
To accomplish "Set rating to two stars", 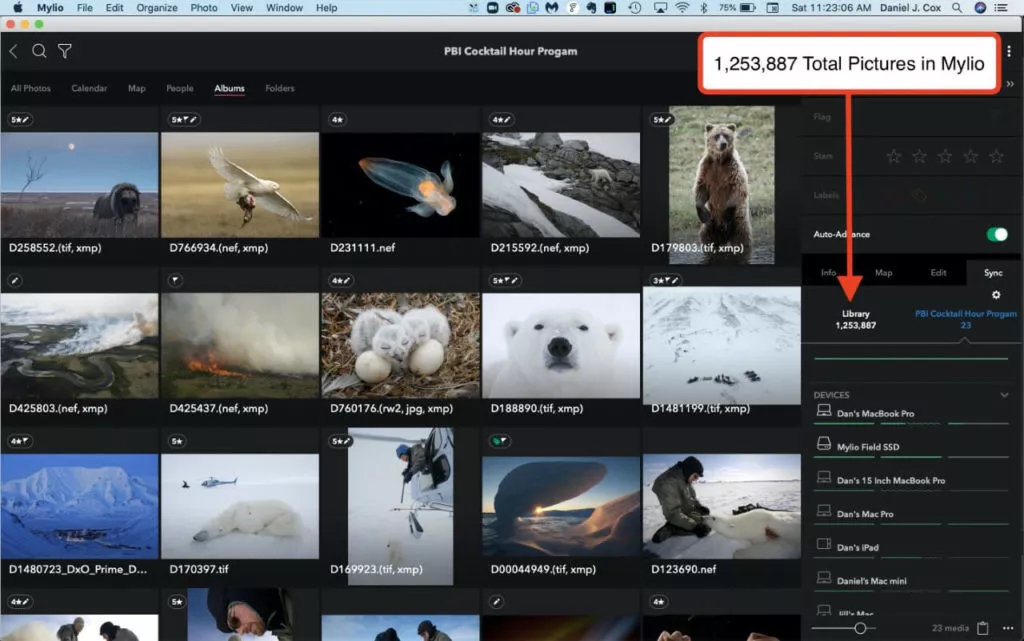I will tap(920, 156).
